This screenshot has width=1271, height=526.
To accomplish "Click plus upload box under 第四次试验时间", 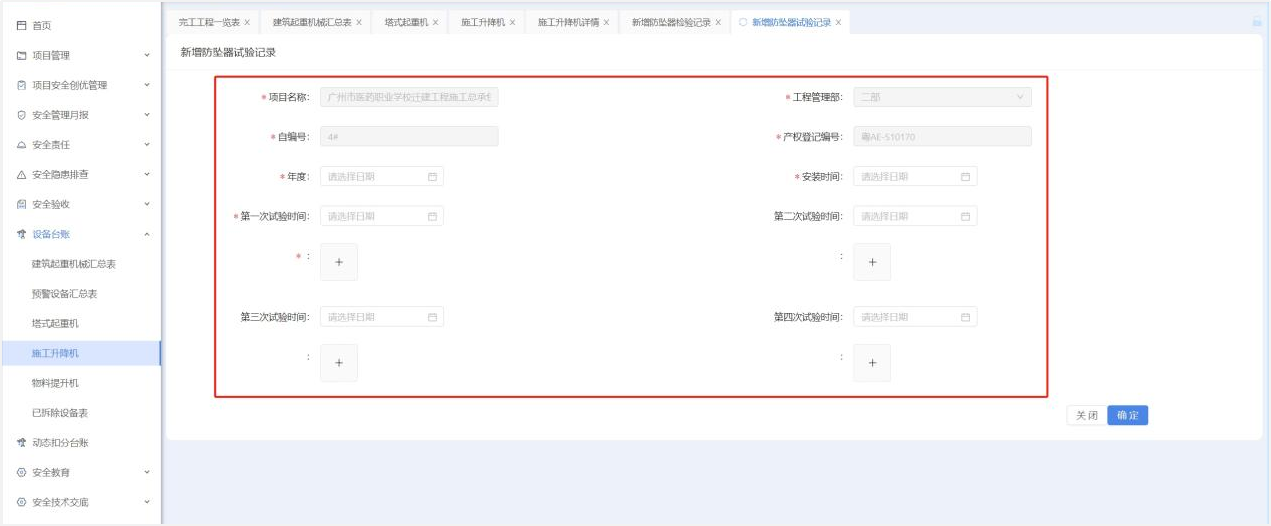I will click(x=872, y=363).
